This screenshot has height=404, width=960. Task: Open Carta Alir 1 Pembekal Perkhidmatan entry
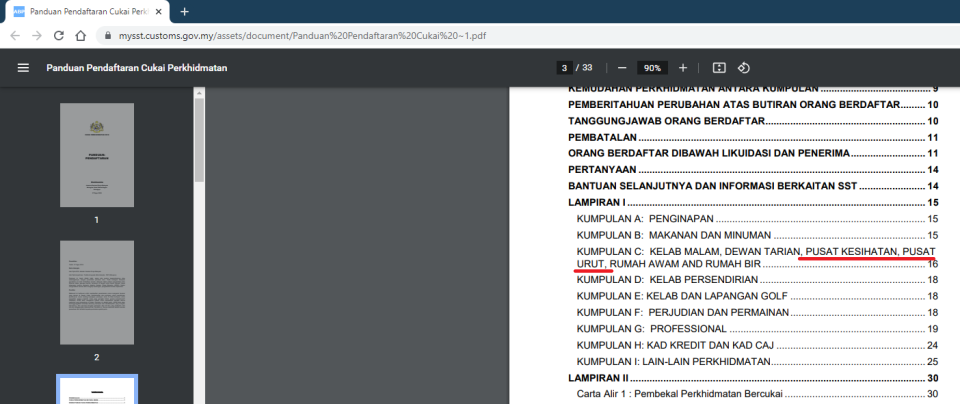tap(757, 394)
